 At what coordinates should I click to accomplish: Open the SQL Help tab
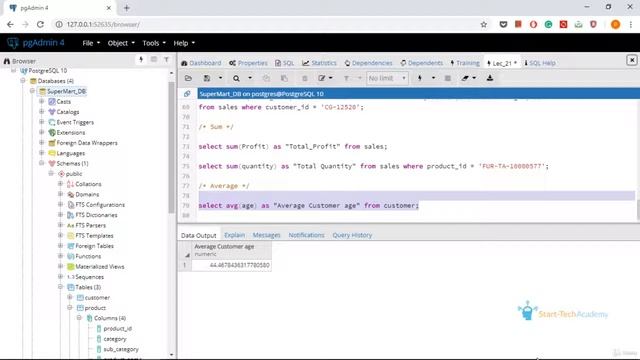pos(540,63)
